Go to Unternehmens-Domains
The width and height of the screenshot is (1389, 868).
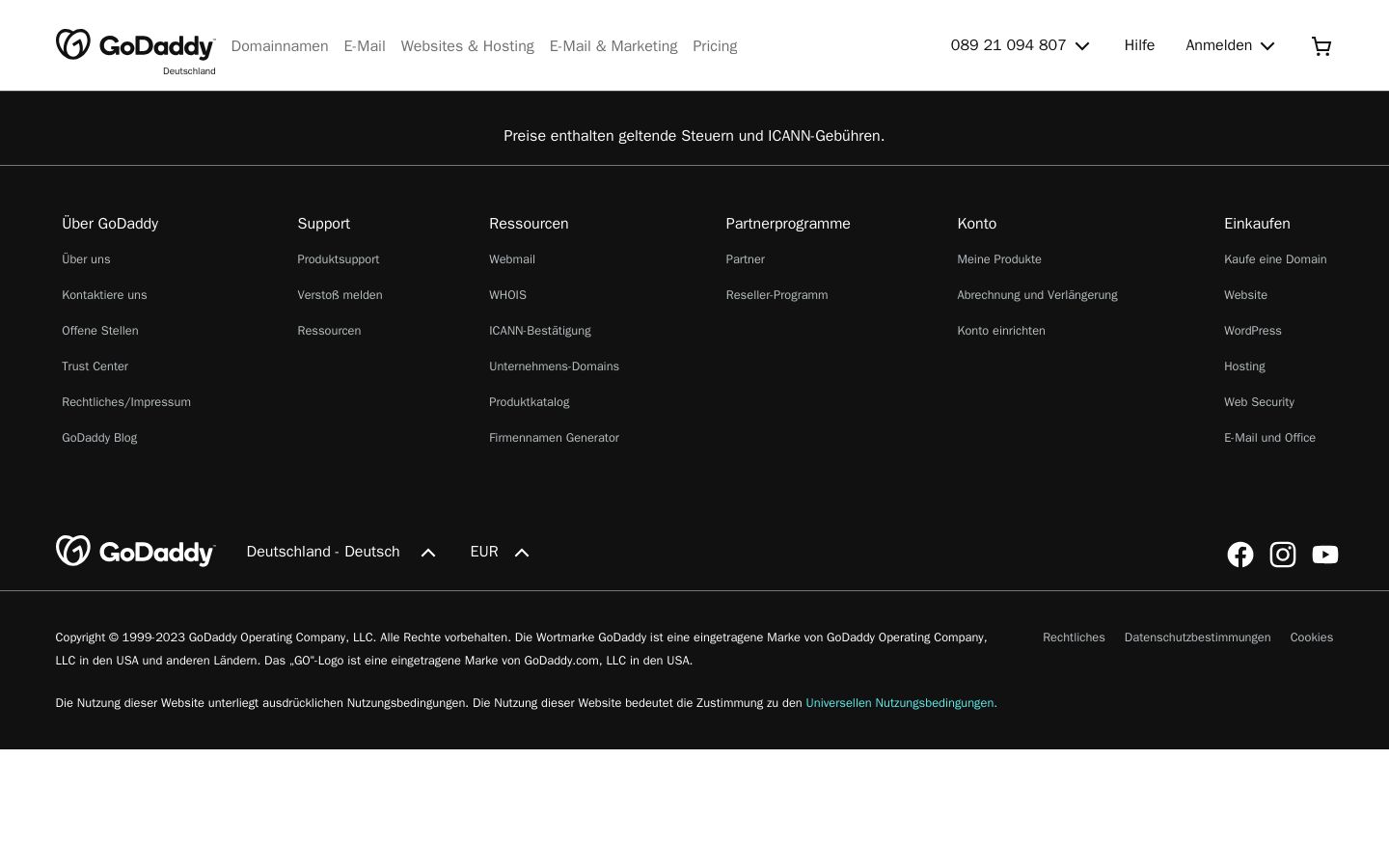click(x=554, y=366)
